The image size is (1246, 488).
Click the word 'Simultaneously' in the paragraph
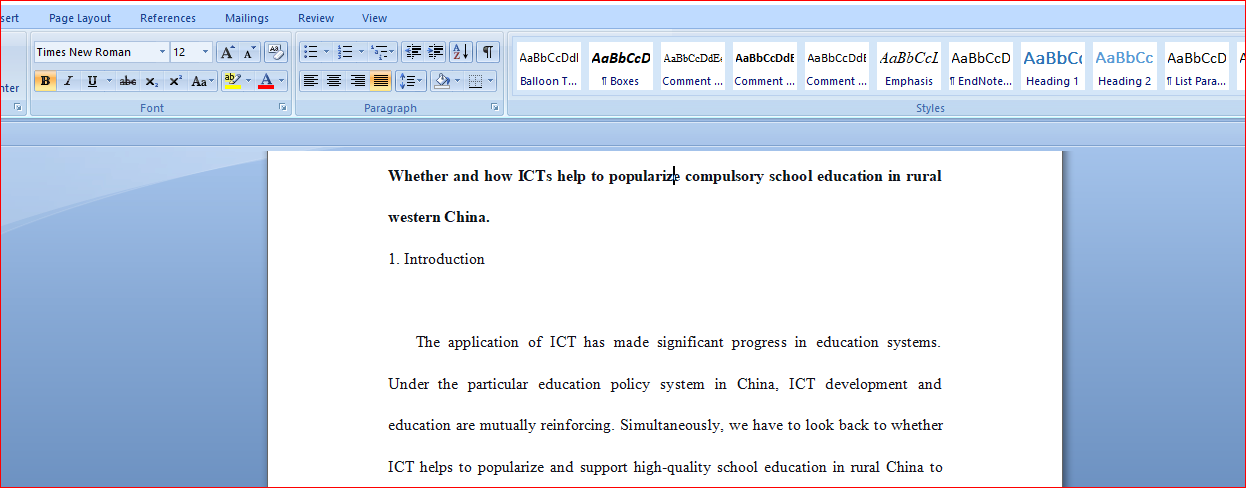671,425
